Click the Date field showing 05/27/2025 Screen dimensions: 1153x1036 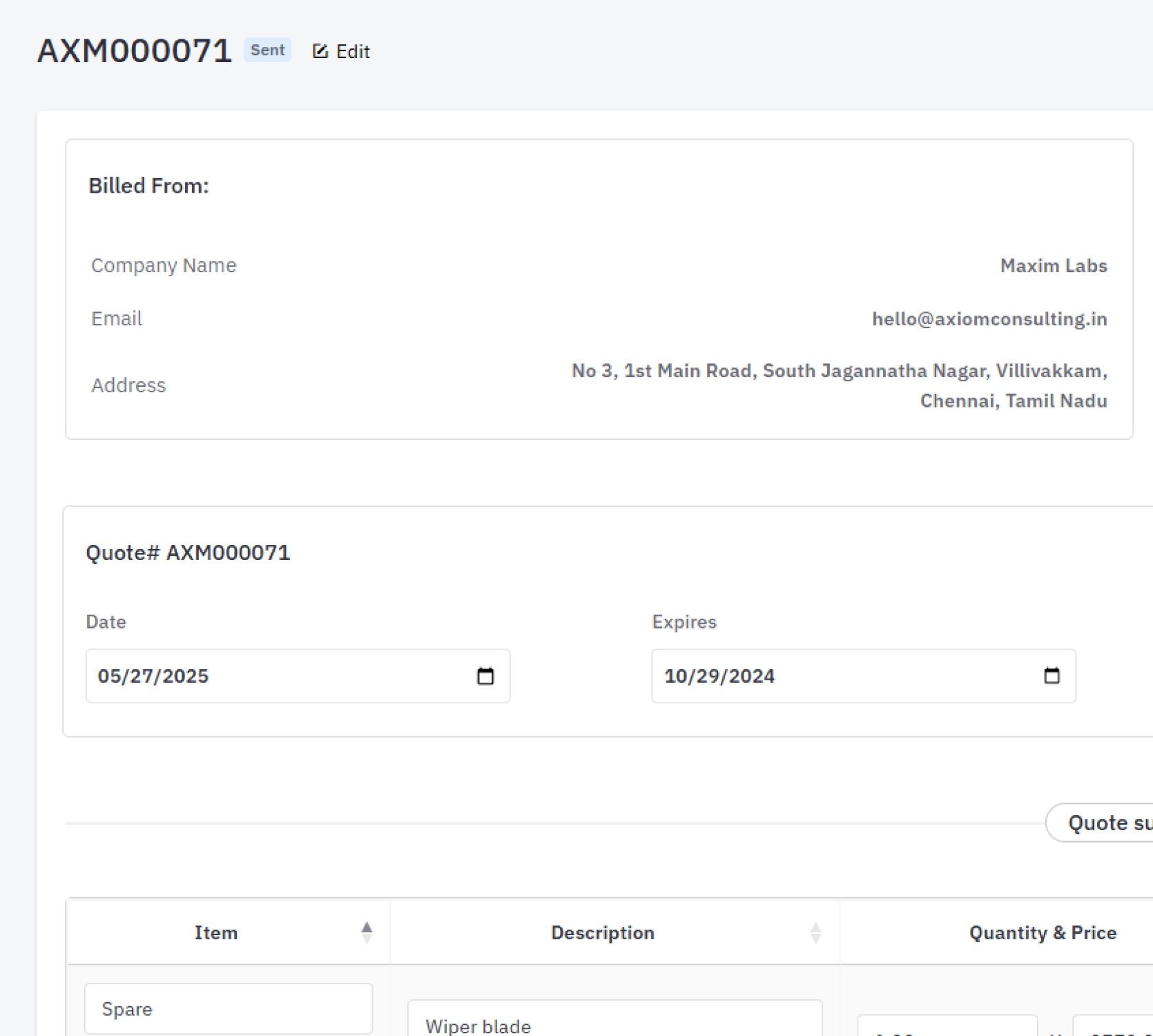click(x=276, y=675)
